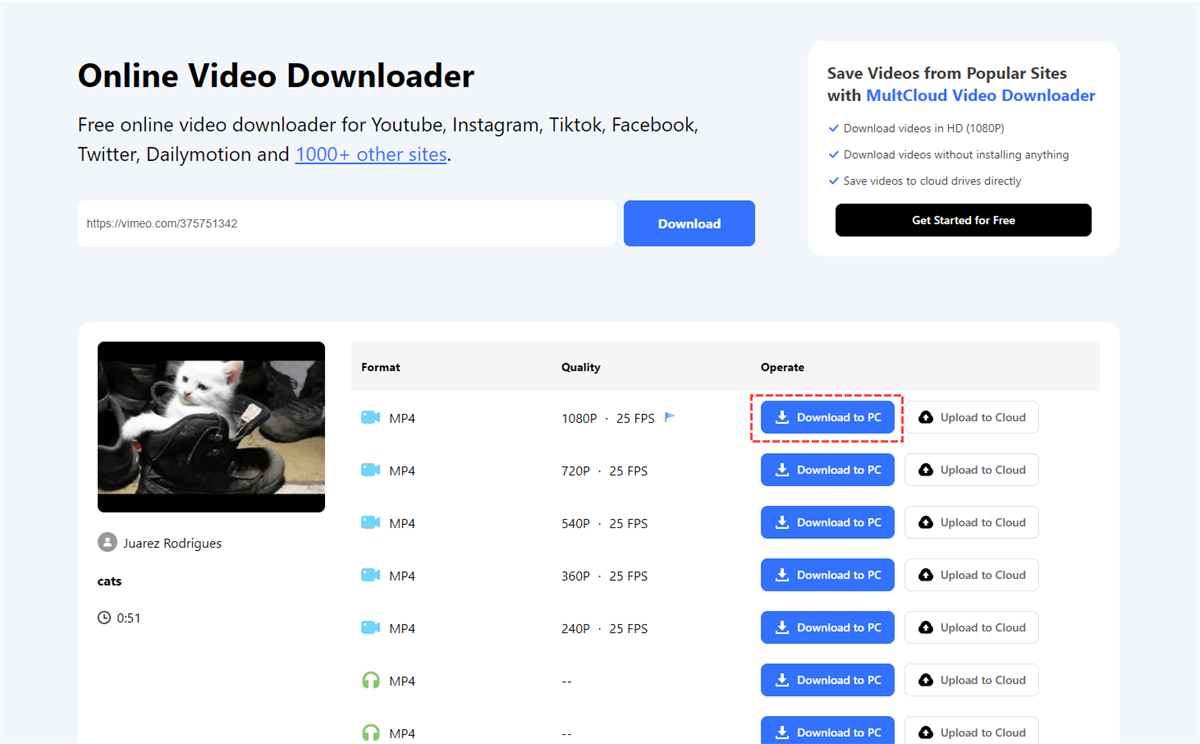Upload the 720P video to Cloud
Image resolution: width=1200 pixels, height=744 pixels.
pyautogui.click(x=972, y=470)
